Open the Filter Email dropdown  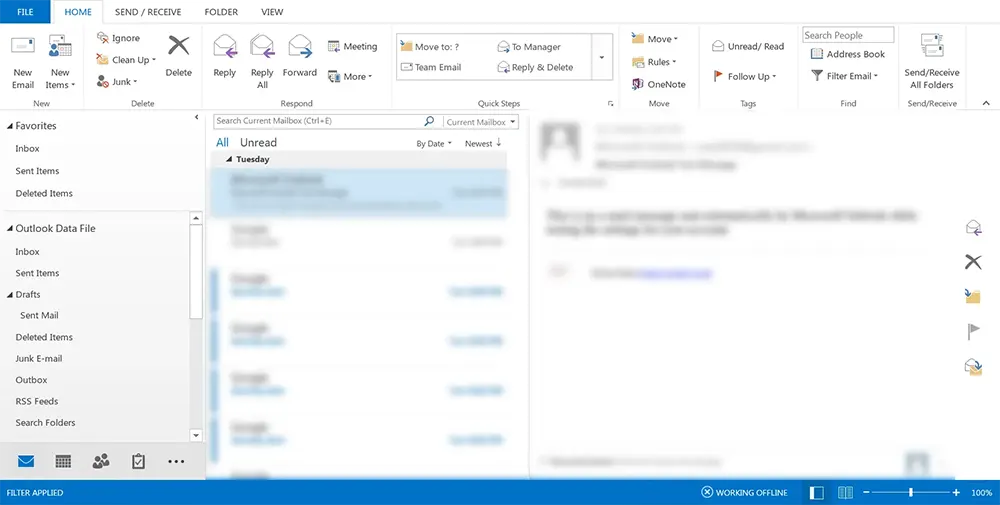(844, 76)
